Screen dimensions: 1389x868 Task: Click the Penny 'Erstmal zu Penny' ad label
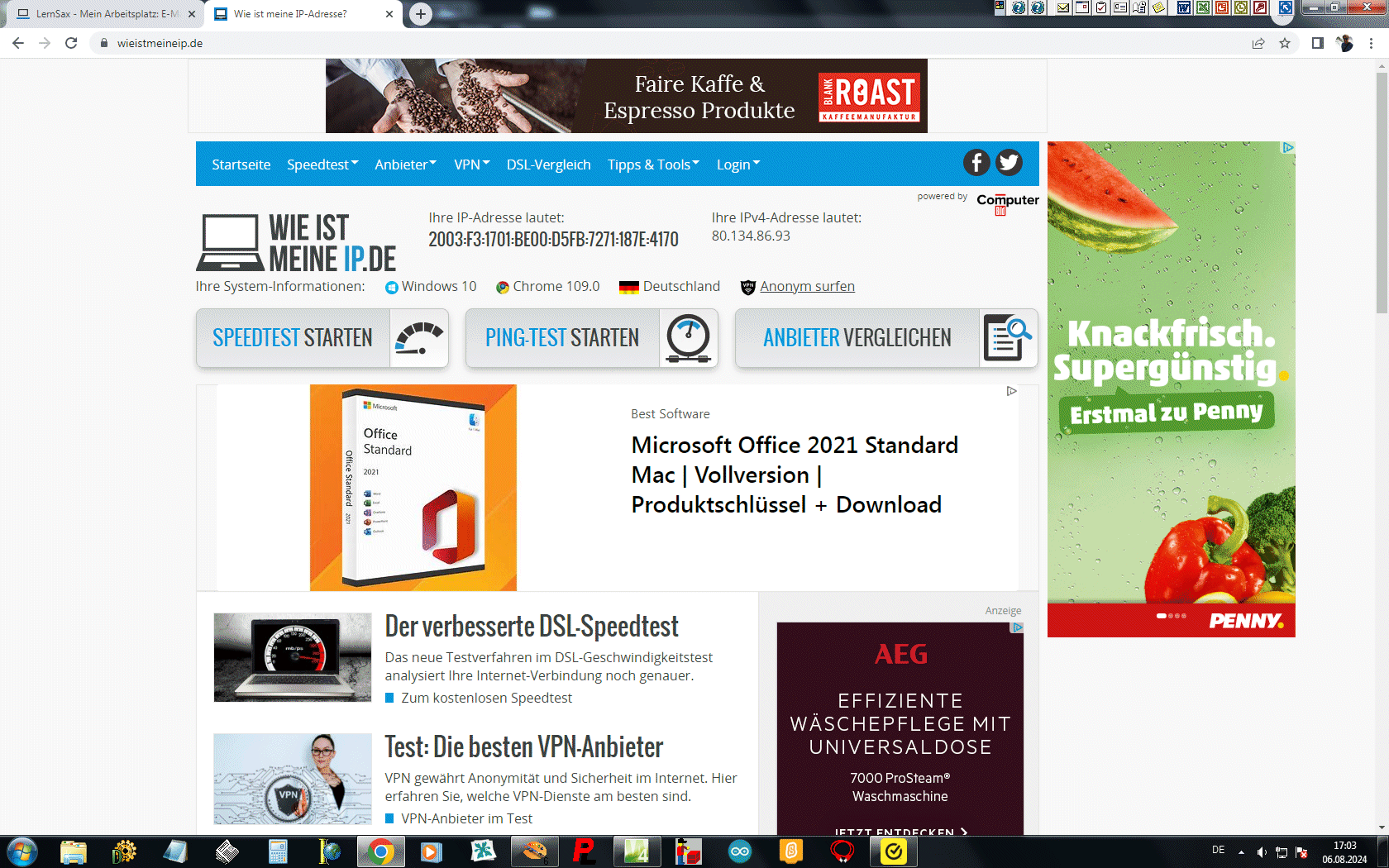coord(1167,413)
